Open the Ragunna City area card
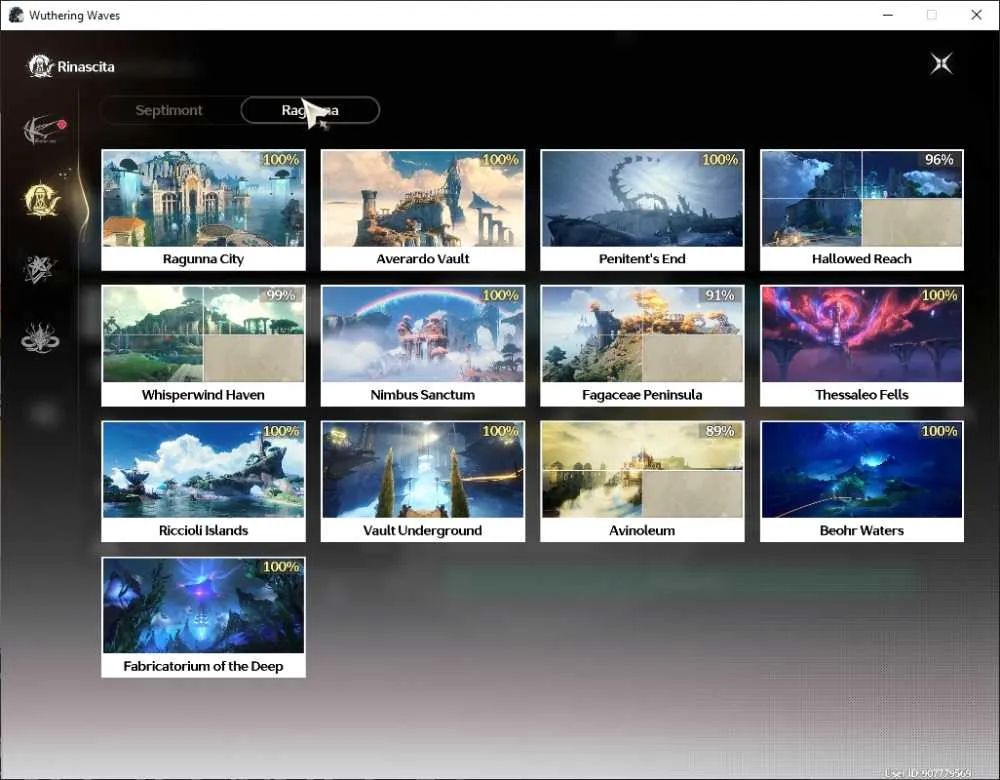 point(203,210)
